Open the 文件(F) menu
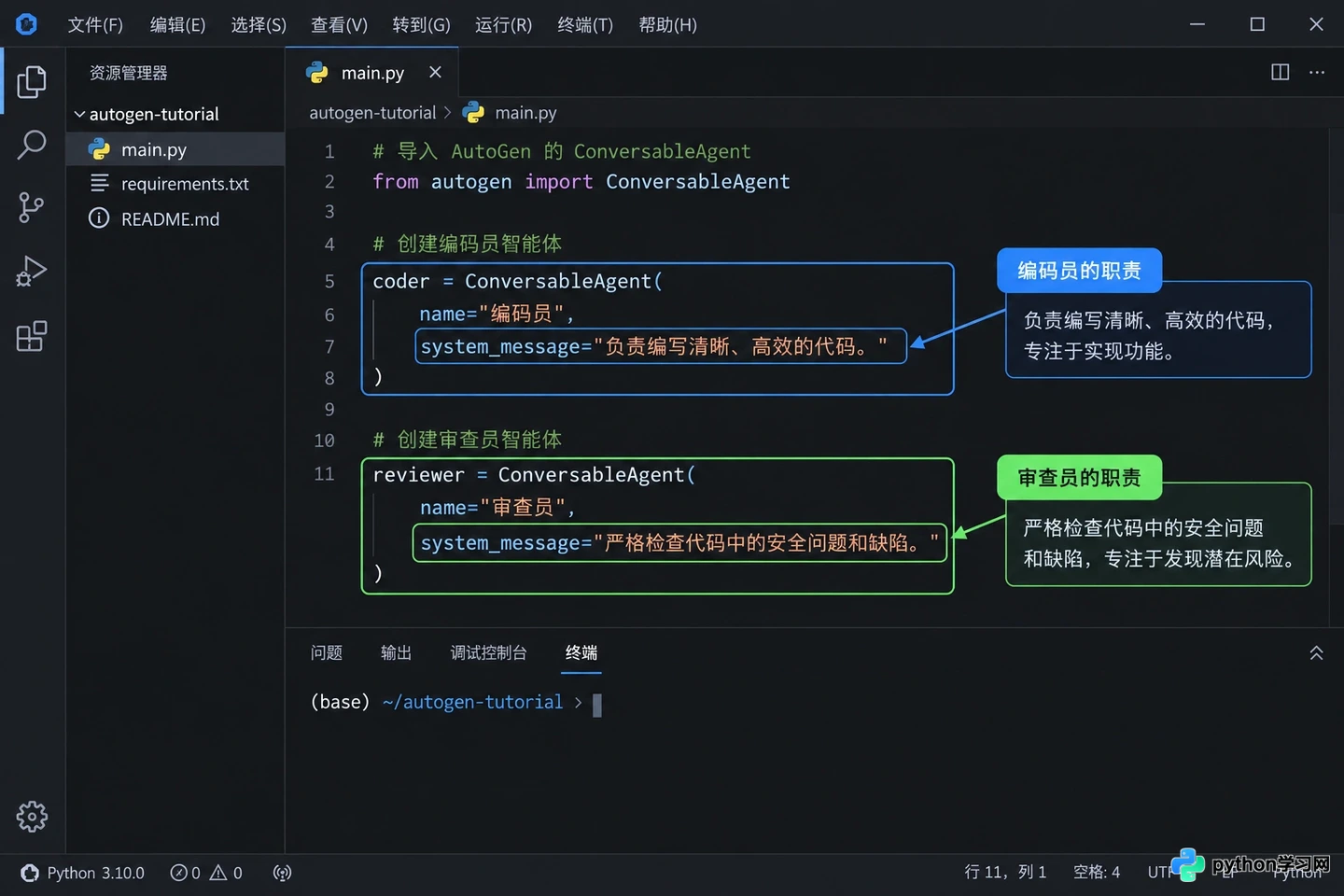The height and width of the screenshot is (896, 1344). [x=95, y=25]
